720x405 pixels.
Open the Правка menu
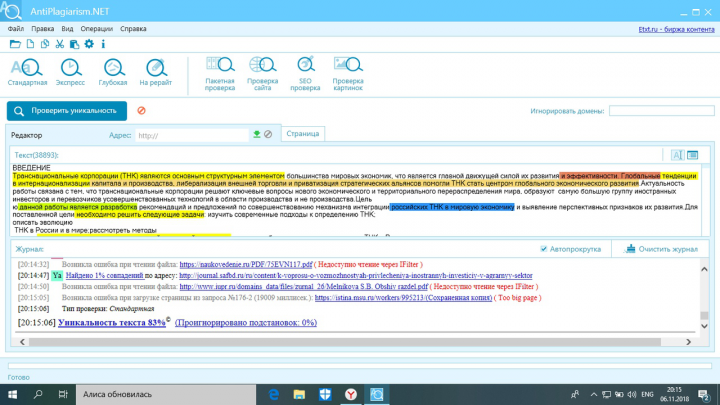tap(43, 28)
